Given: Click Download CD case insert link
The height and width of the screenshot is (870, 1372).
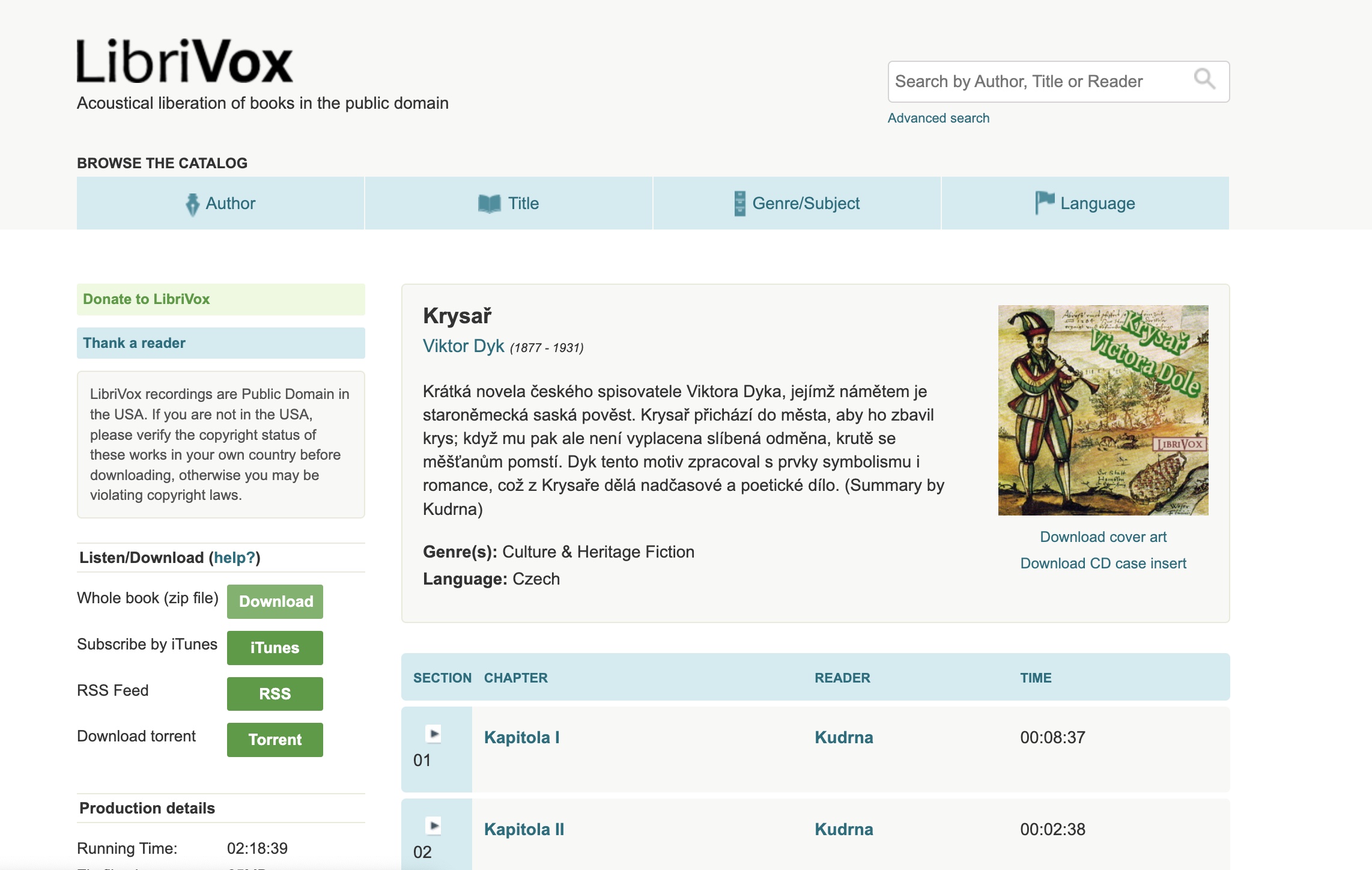Looking at the screenshot, I should [x=1103, y=564].
